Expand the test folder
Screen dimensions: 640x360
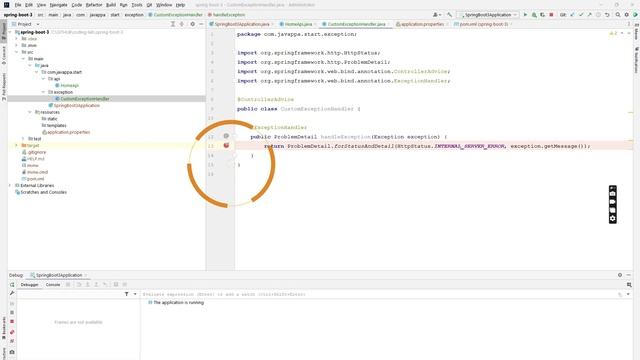(x=23, y=139)
